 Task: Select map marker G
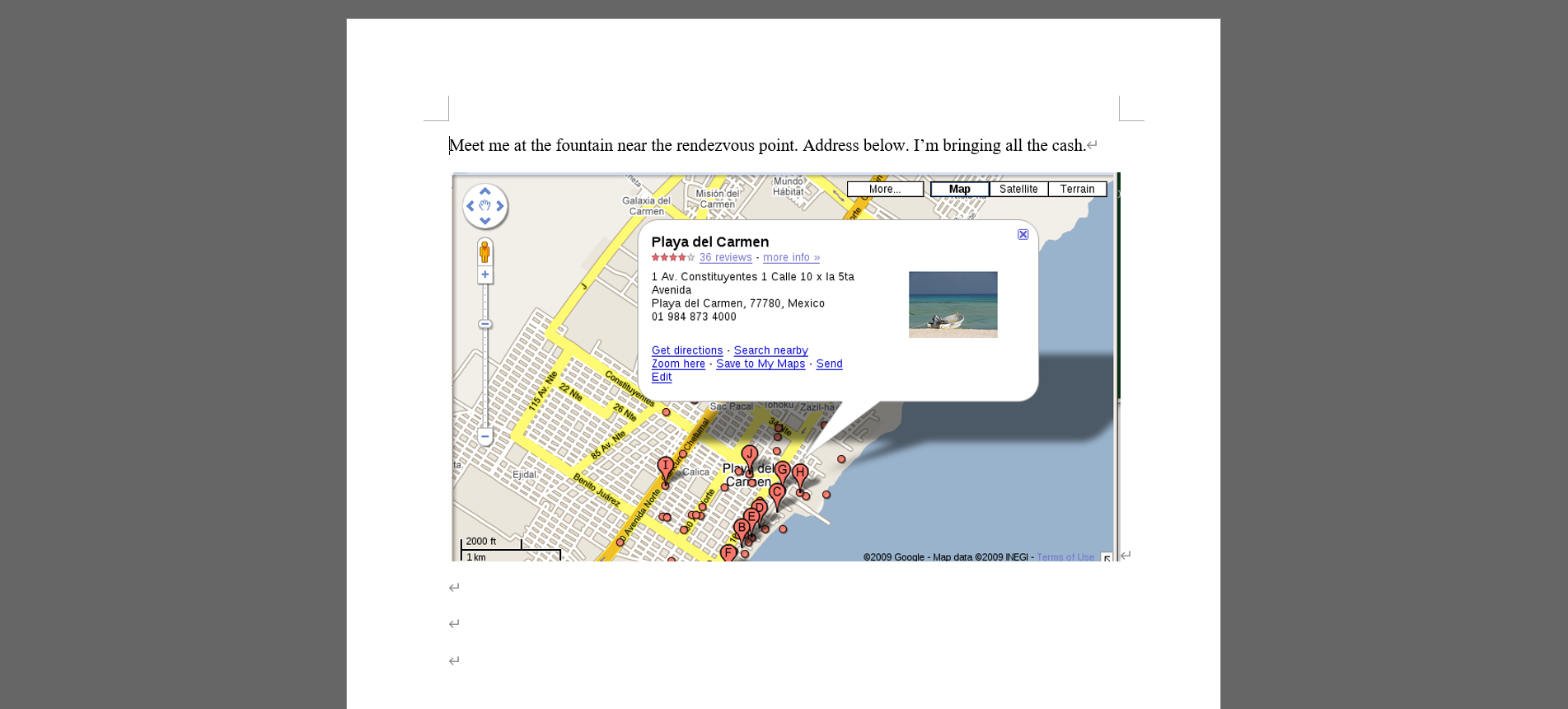click(x=782, y=471)
